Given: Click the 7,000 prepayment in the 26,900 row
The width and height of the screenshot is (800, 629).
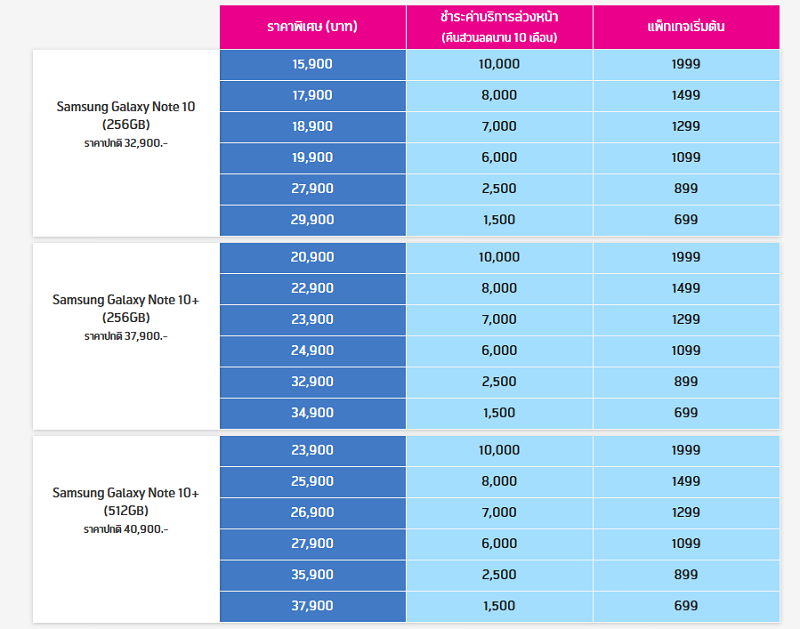Looking at the screenshot, I should tap(499, 513).
